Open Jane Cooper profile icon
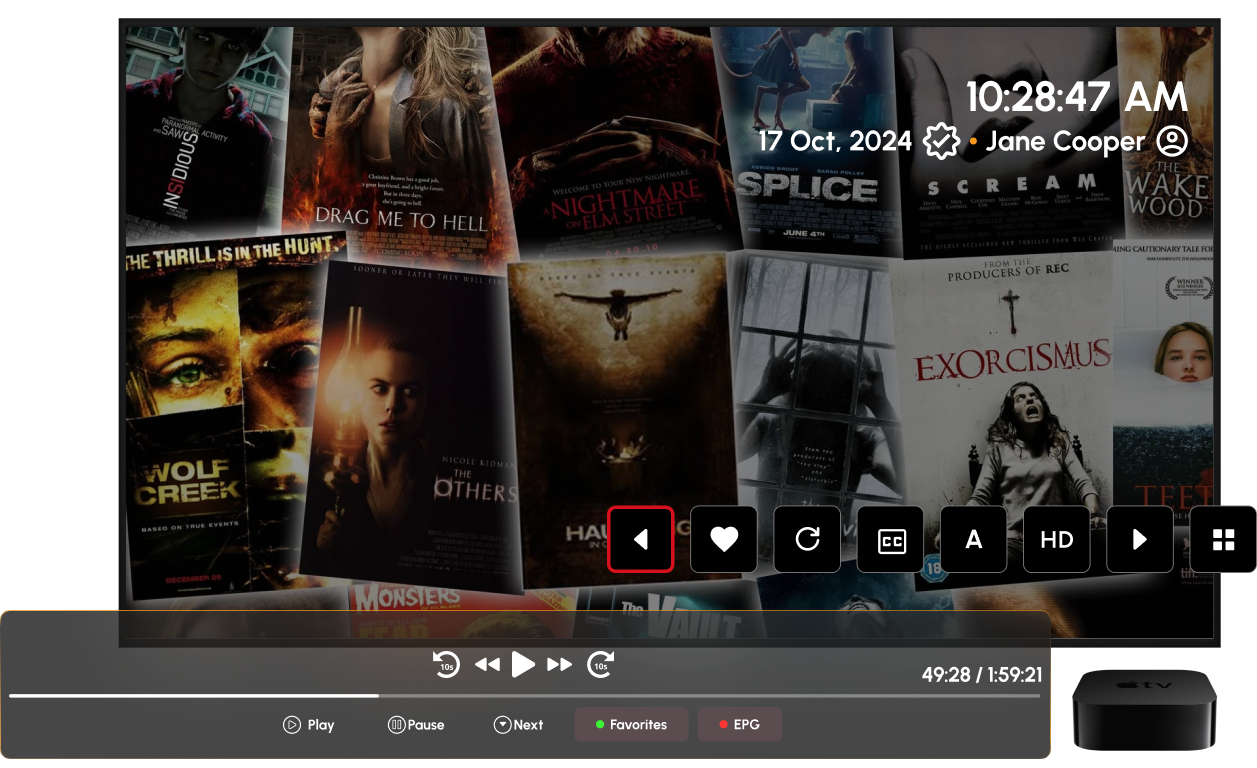Viewport: 1257px width, 768px height. coord(1171,141)
